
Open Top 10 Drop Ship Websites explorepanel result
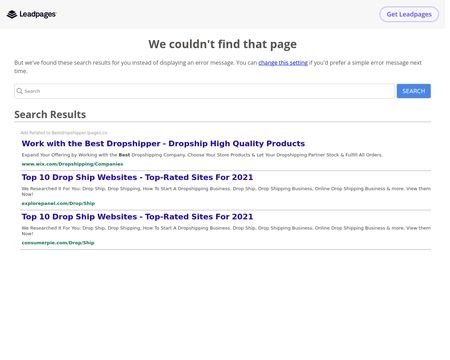(x=137, y=177)
